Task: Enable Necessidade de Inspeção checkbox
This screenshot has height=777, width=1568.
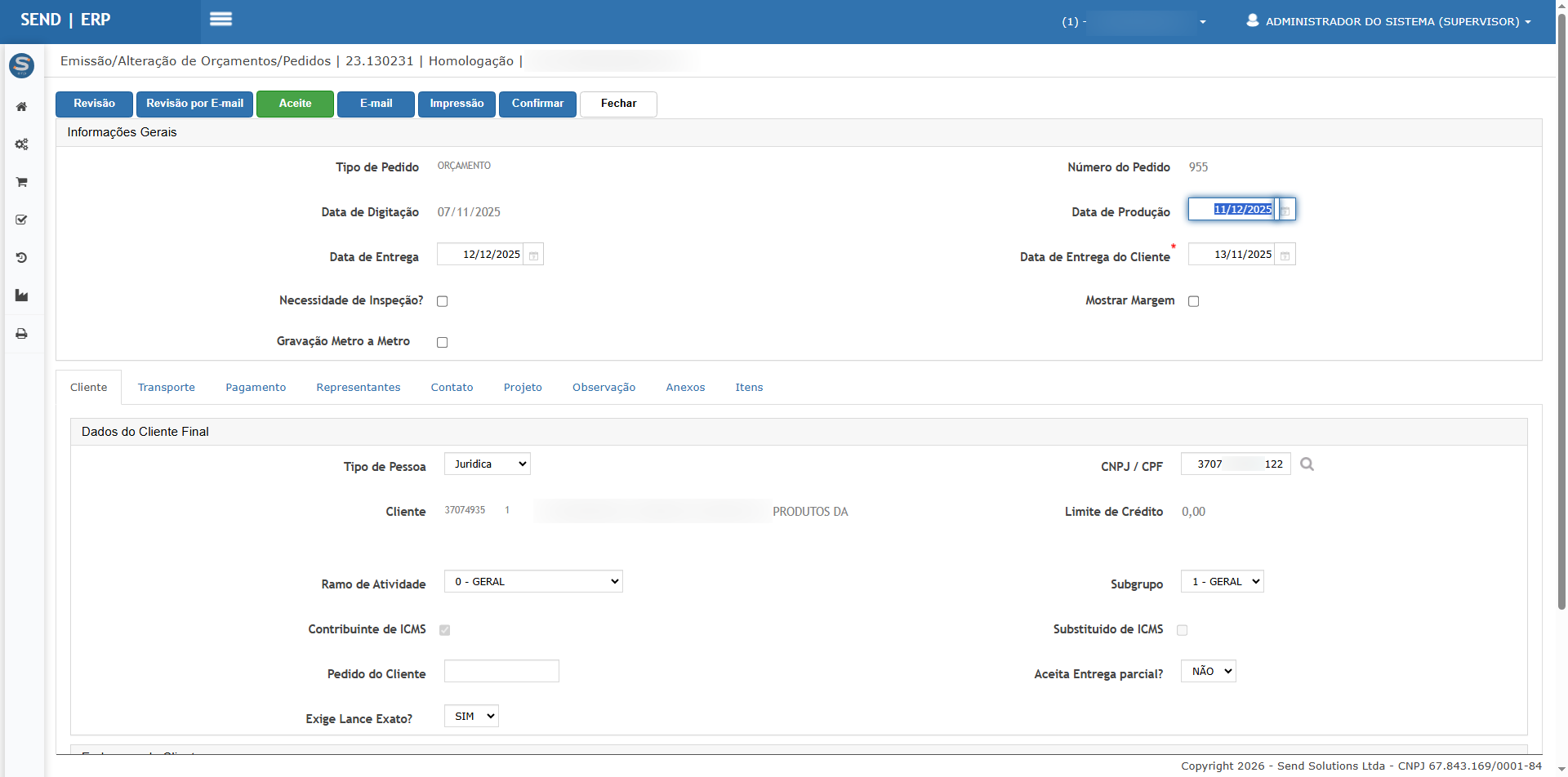Action: [443, 301]
